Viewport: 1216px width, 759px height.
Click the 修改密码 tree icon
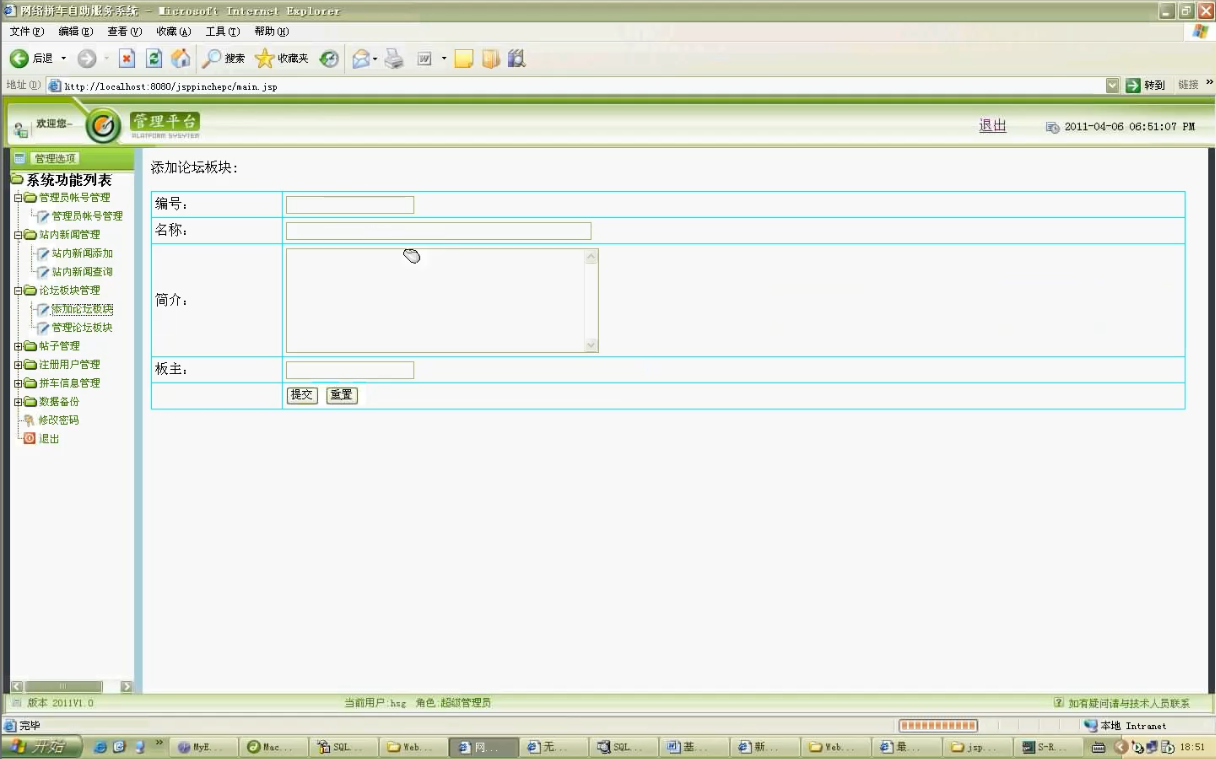[29, 420]
